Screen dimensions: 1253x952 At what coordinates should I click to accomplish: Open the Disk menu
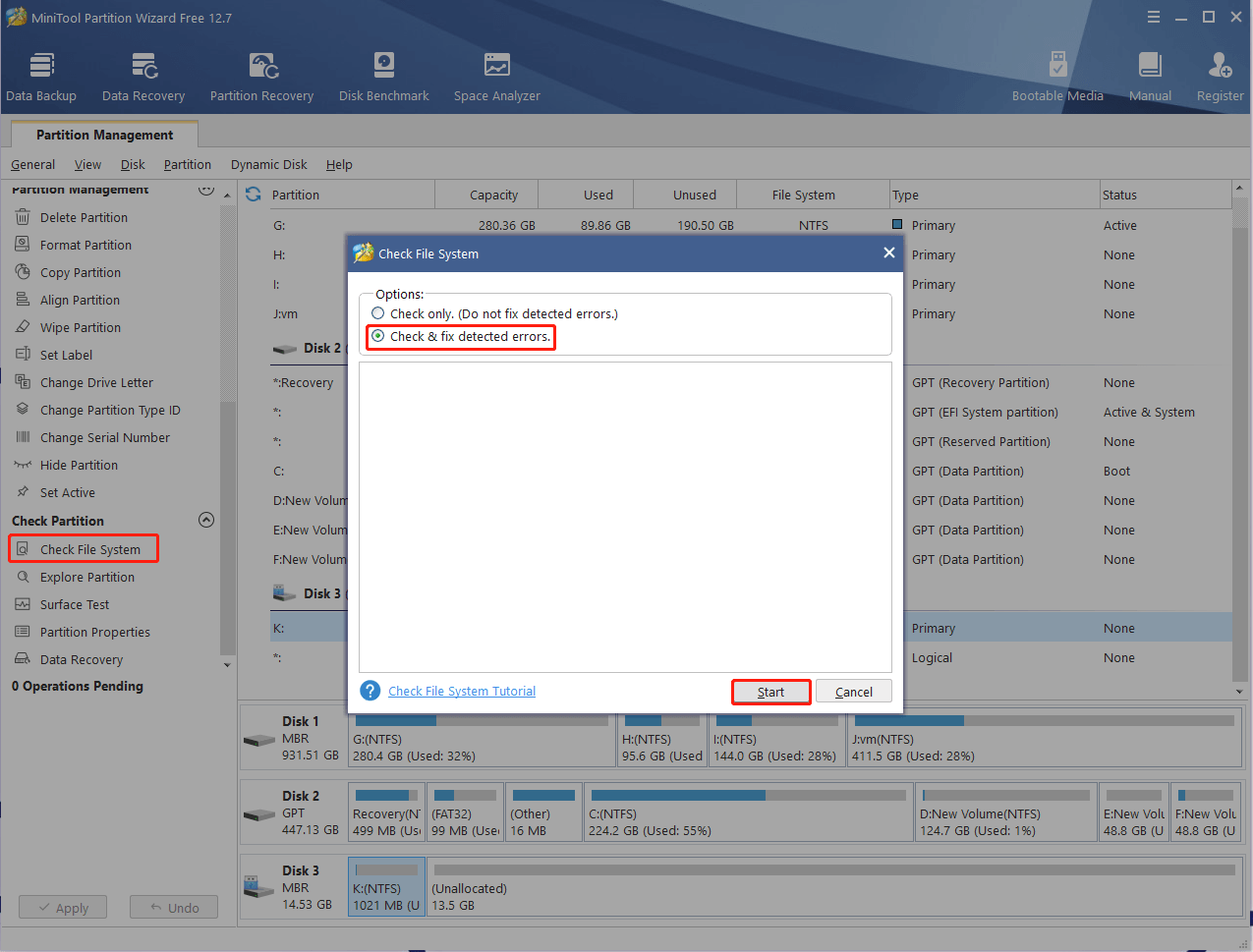(133, 165)
